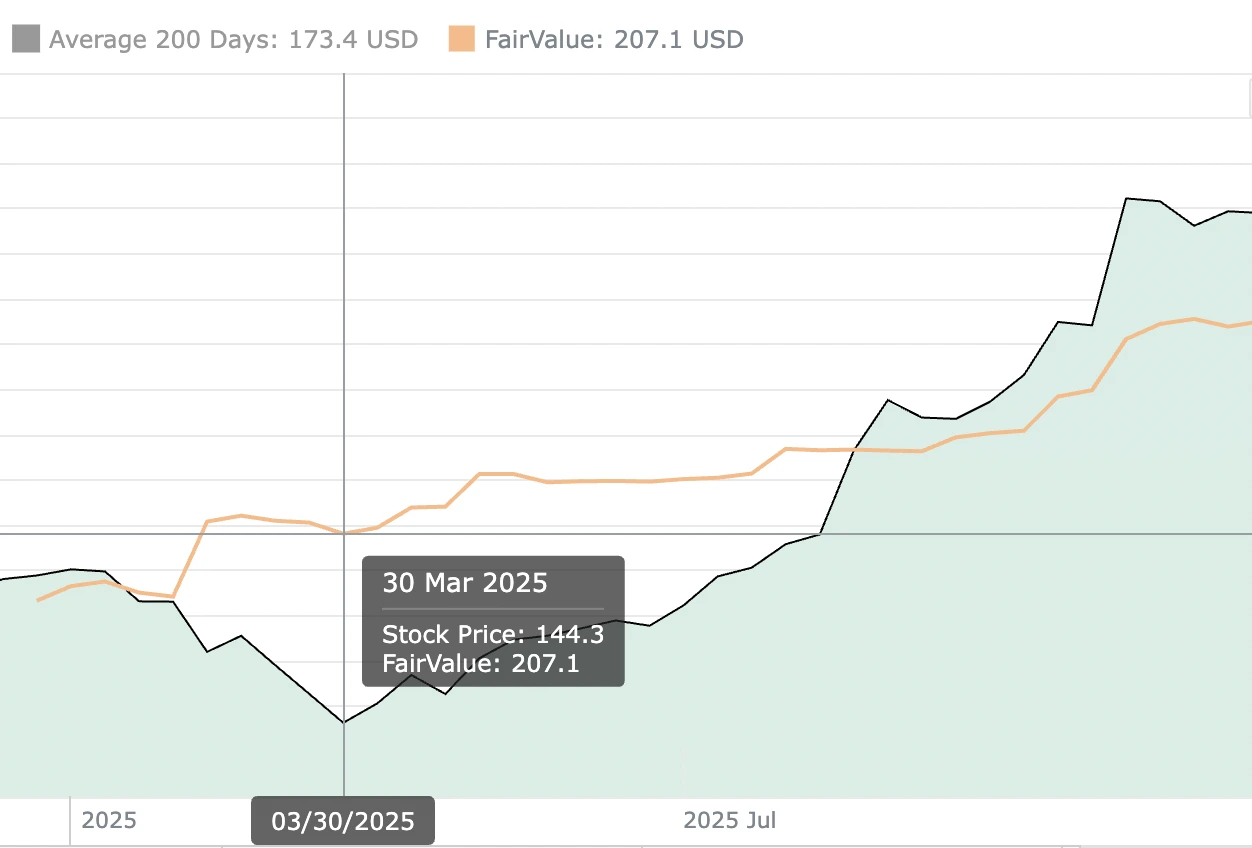Click the 03/30/2025 date label on the axis
Screen dimensions: 1252x848
(x=342, y=821)
